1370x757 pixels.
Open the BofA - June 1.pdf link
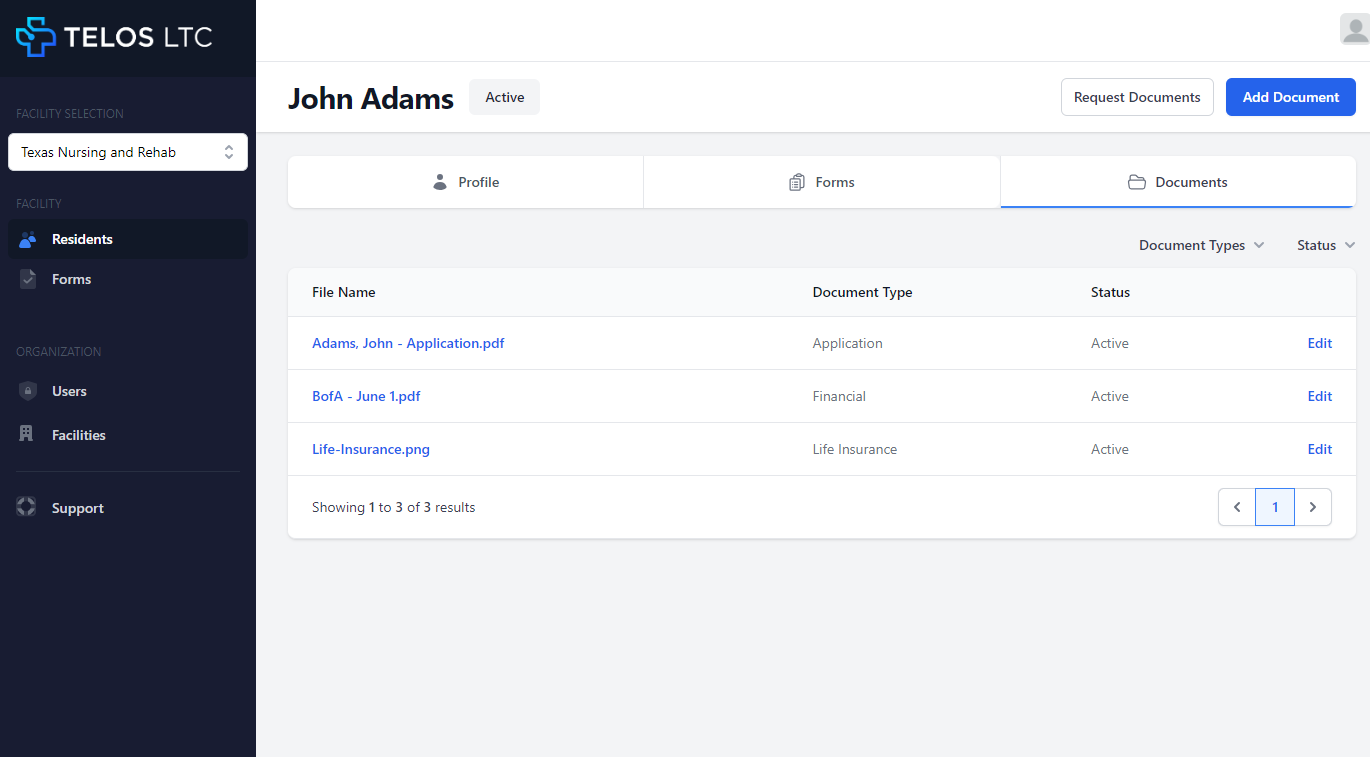366,396
